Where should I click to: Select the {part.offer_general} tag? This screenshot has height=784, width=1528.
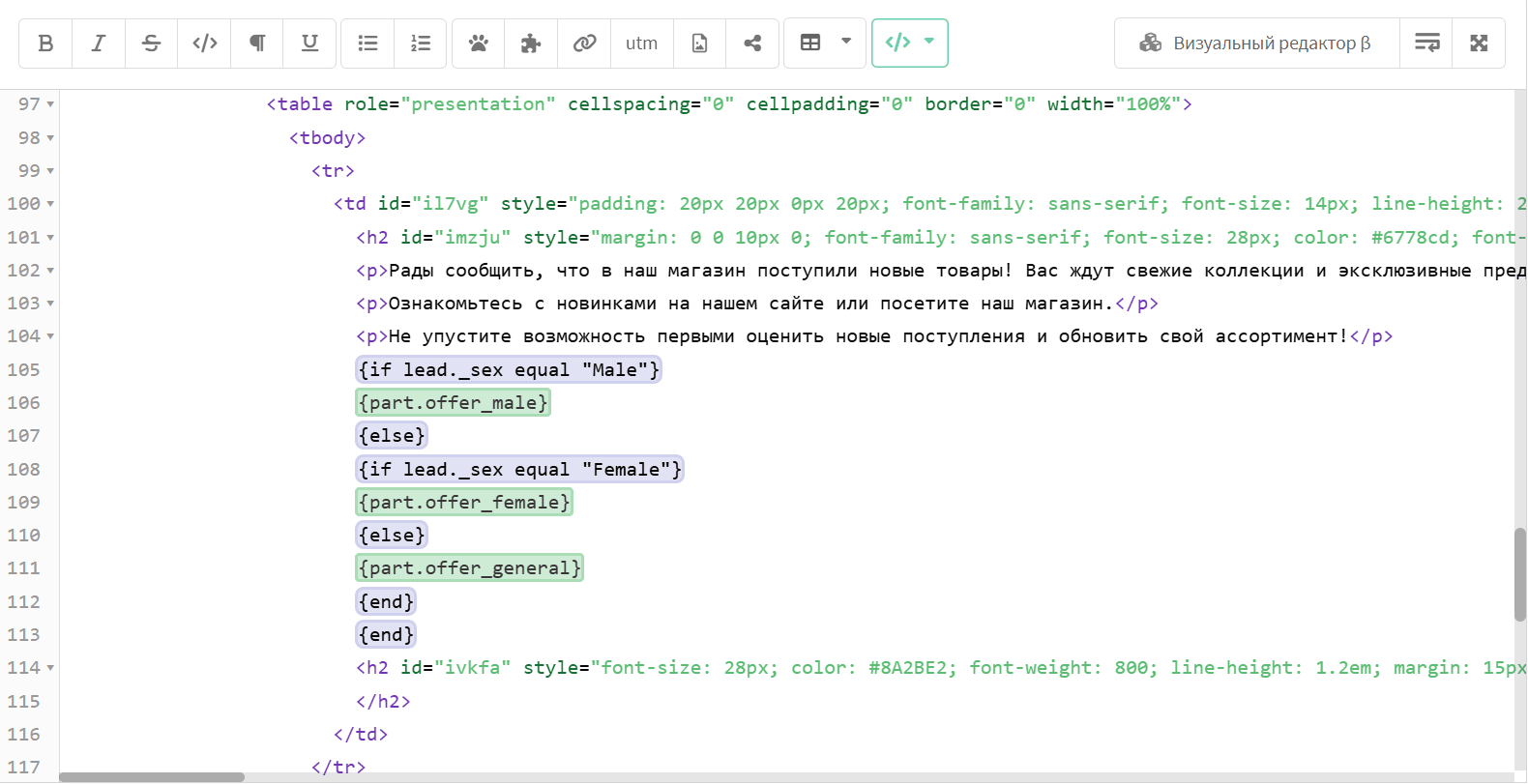click(x=470, y=567)
